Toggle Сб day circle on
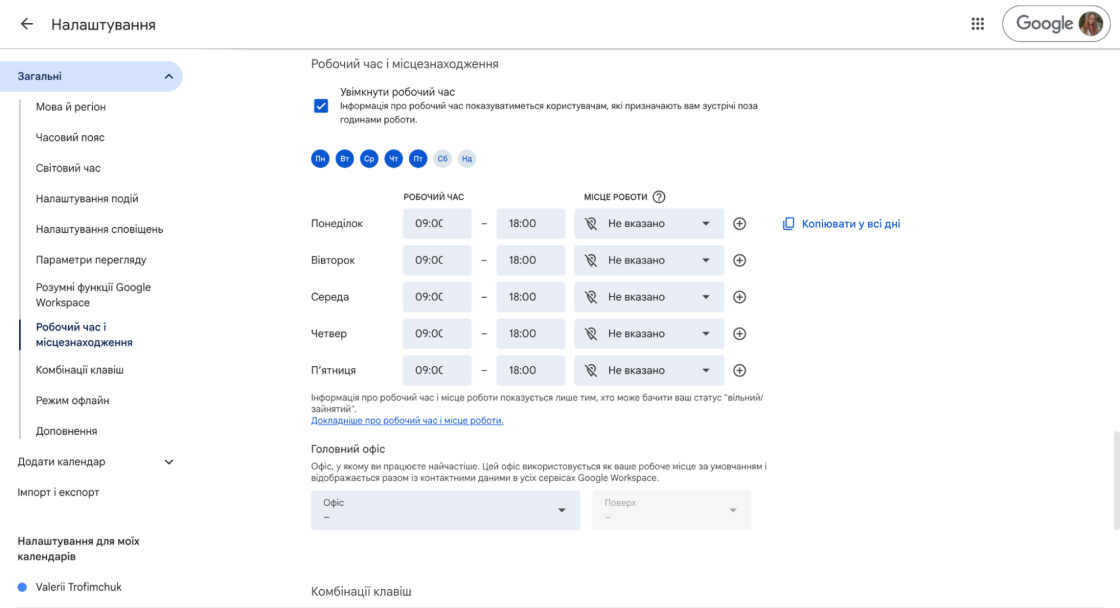1120x608 pixels. point(442,158)
